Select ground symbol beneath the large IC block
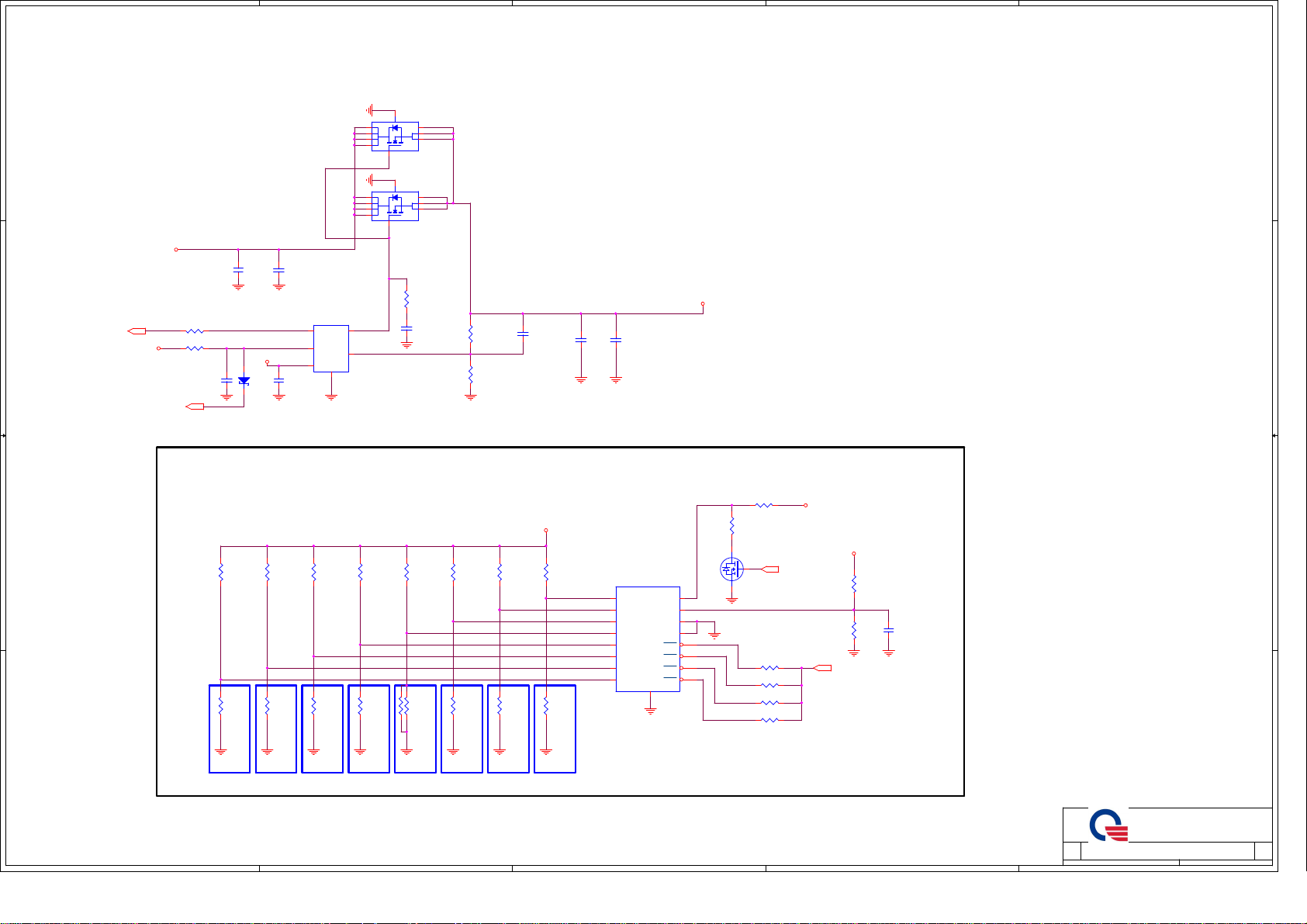Viewport: 1307px width, 924px height. pos(651,710)
